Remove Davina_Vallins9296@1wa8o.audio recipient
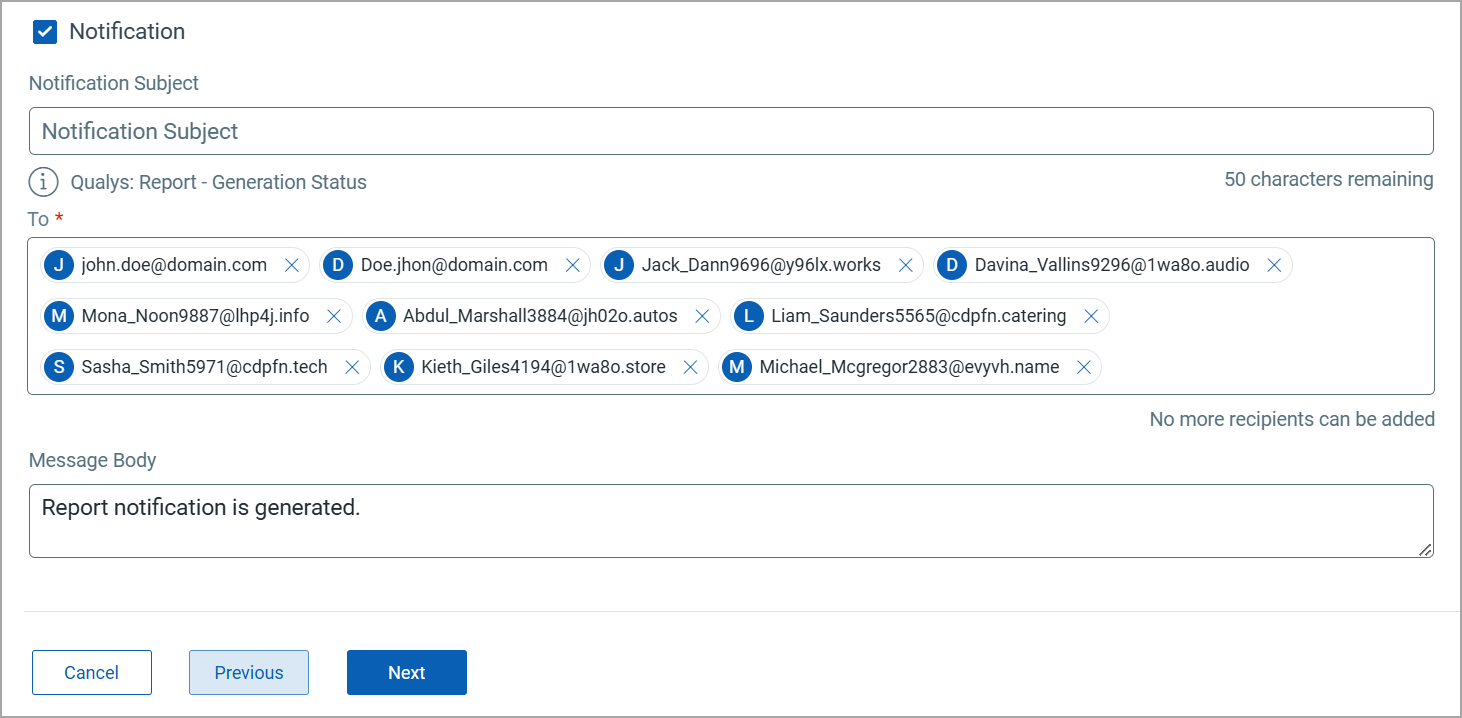The width and height of the screenshot is (1462, 718). (1274, 265)
